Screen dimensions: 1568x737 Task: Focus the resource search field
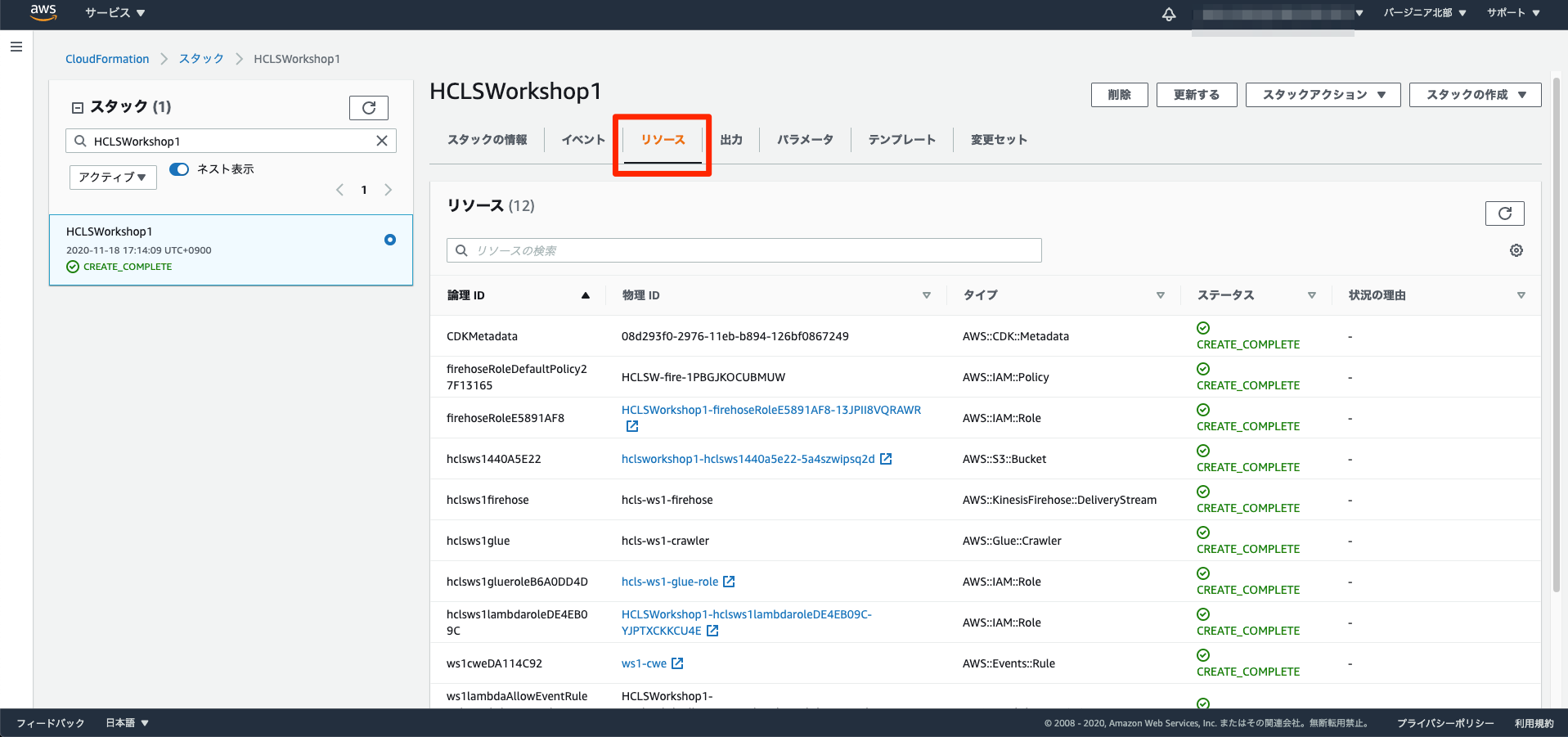coord(744,250)
